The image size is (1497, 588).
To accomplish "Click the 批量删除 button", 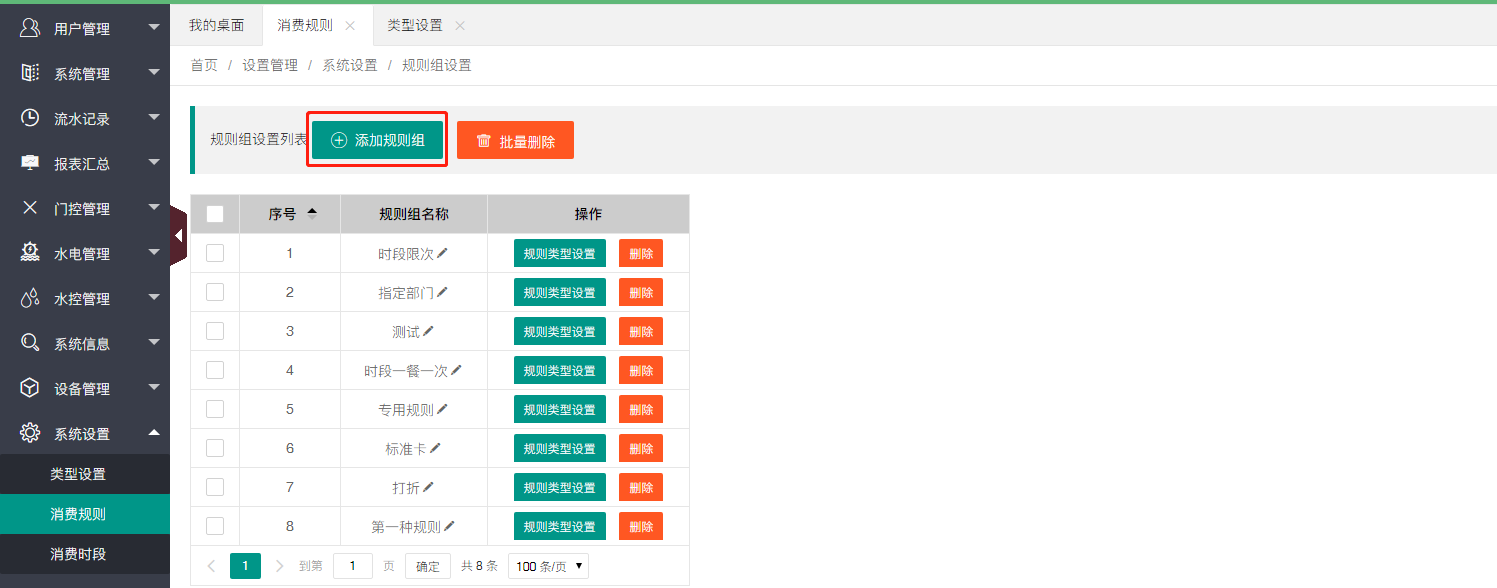I will 515,141.
